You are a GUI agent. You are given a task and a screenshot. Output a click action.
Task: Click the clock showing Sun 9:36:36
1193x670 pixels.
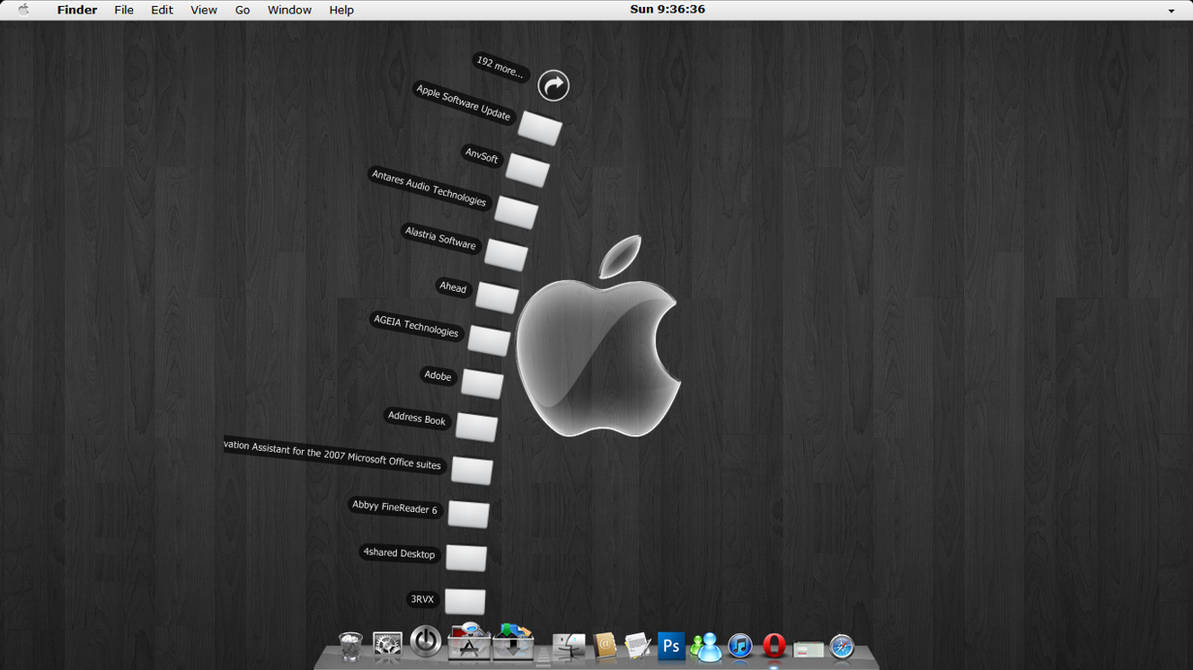[x=668, y=9]
